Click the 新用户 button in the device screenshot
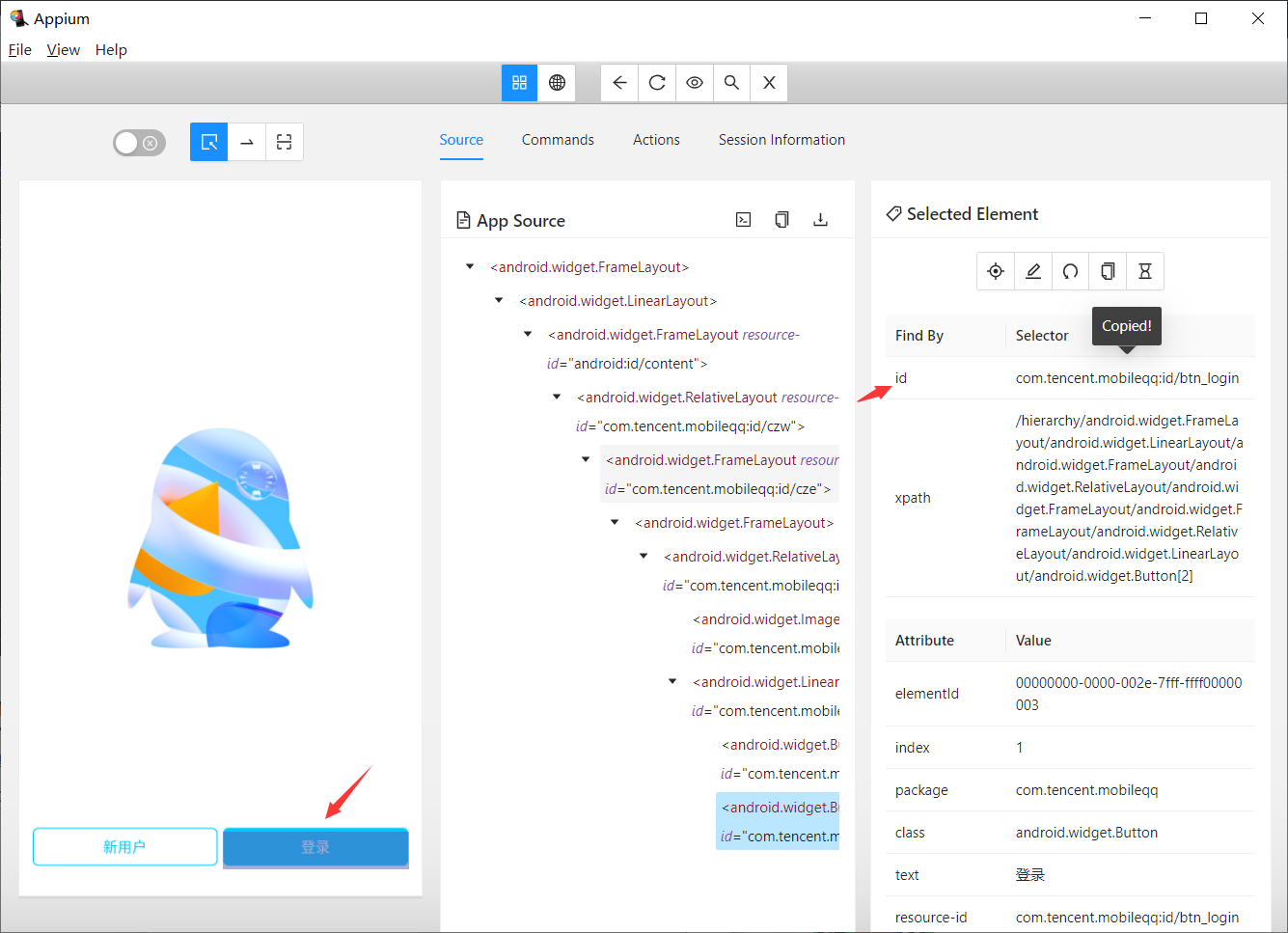 (x=124, y=847)
